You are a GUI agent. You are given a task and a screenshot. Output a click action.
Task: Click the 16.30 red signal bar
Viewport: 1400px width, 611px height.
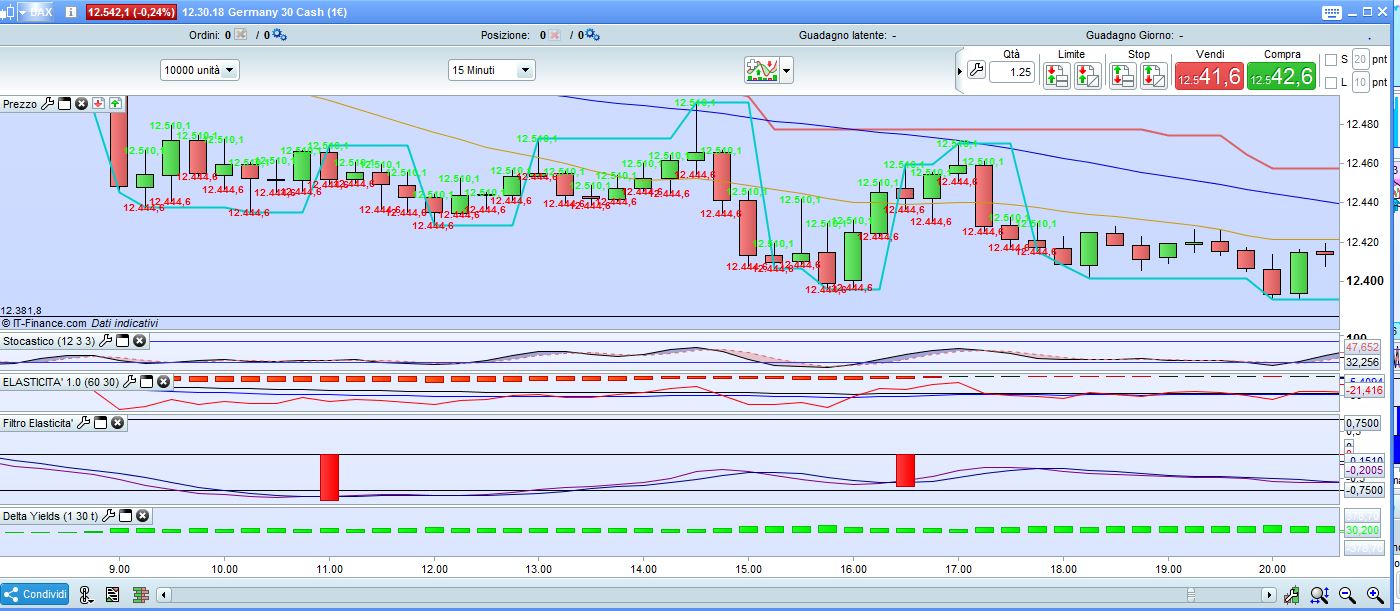(x=906, y=471)
